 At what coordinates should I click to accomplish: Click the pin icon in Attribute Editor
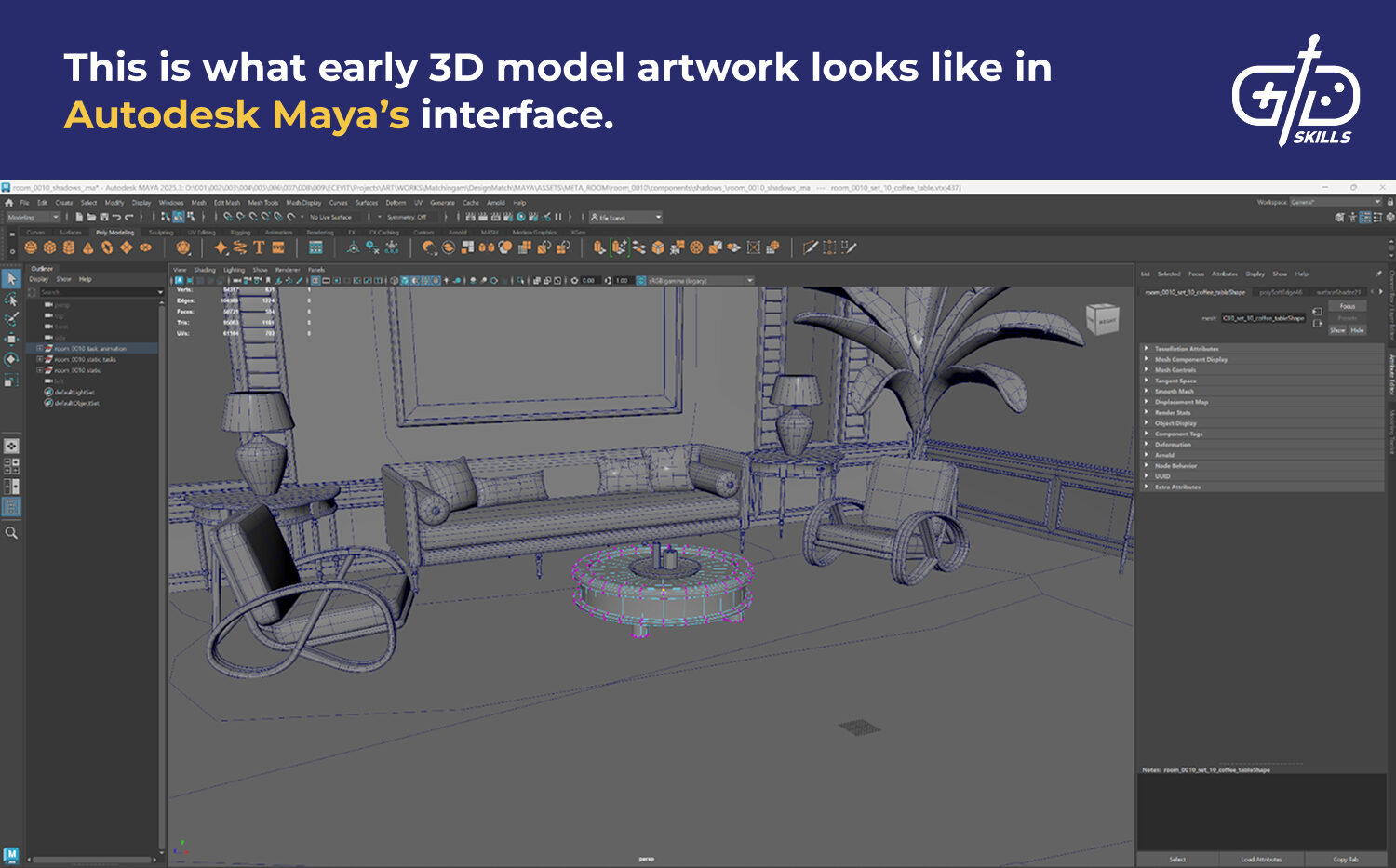coord(1378,274)
